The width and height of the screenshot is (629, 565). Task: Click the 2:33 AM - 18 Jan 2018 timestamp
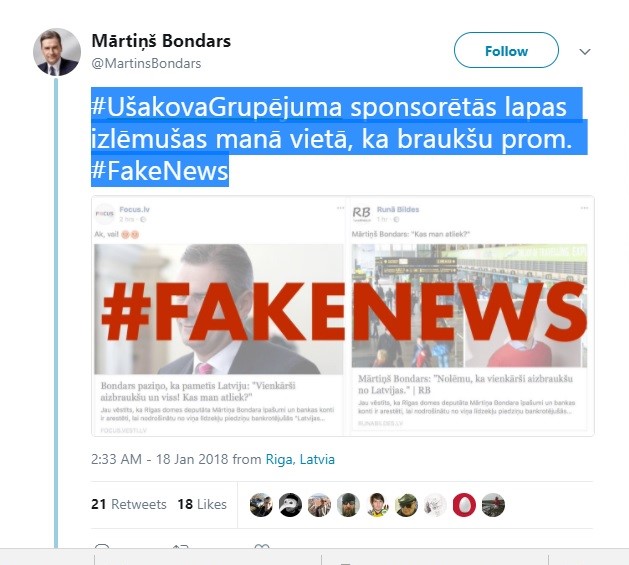click(x=160, y=459)
